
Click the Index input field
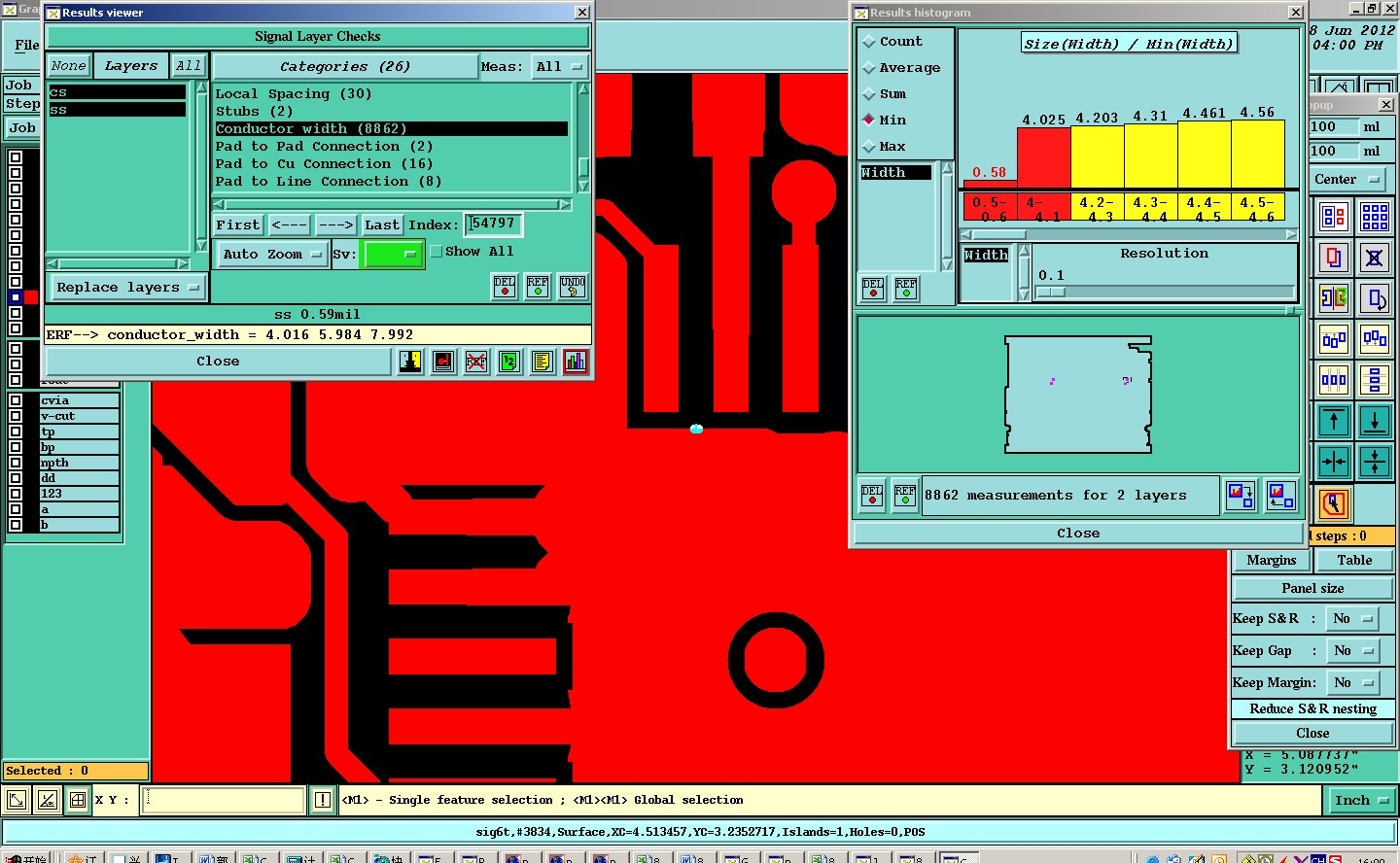point(493,224)
